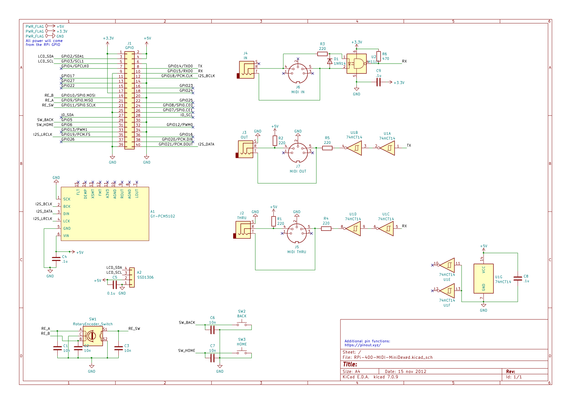Click the U1A 74HCT14 inverter
The height and width of the screenshot is (404, 571).
pyautogui.click(x=387, y=148)
